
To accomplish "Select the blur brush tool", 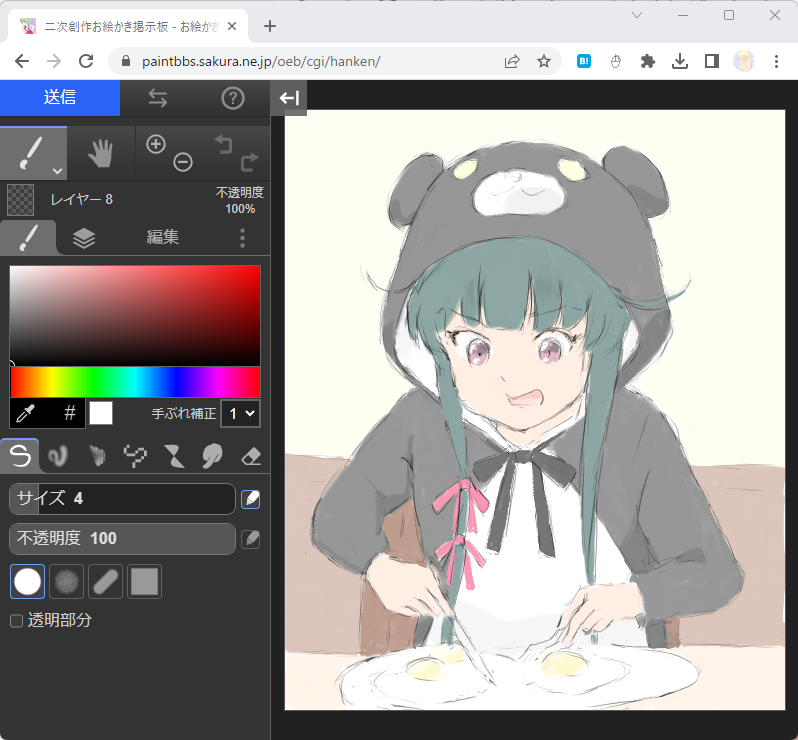I will [58, 456].
